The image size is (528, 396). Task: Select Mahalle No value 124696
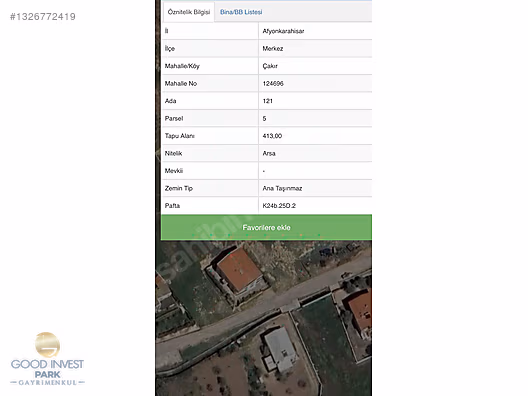(x=273, y=84)
